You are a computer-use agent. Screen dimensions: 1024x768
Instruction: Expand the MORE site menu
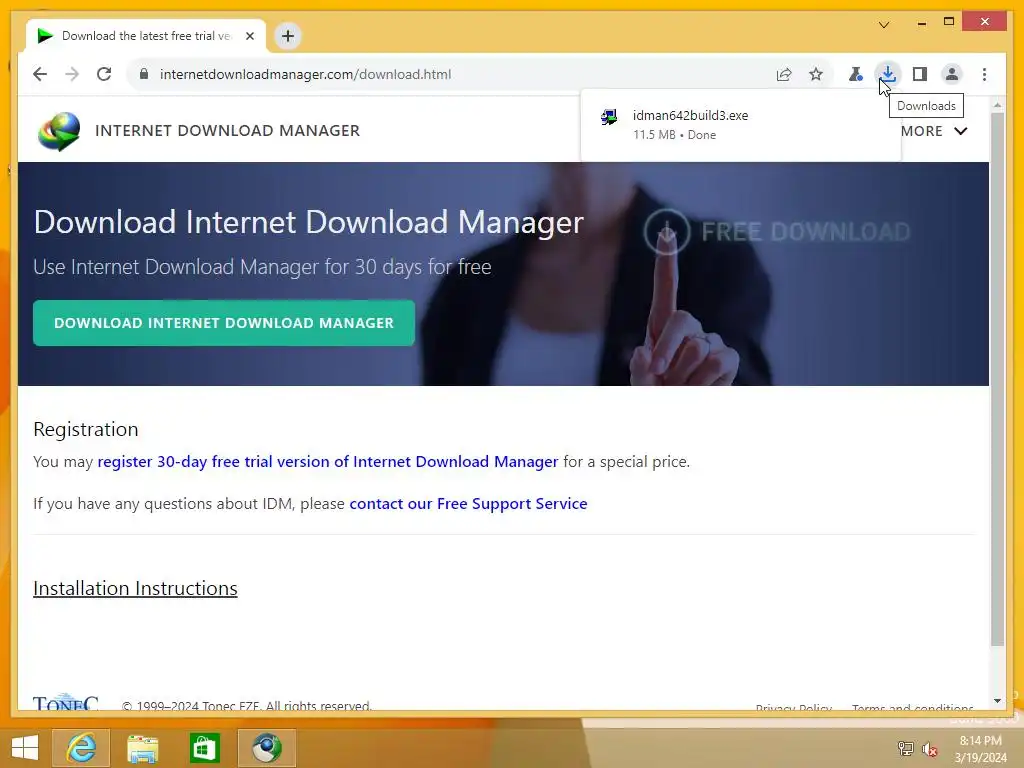point(933,131)
